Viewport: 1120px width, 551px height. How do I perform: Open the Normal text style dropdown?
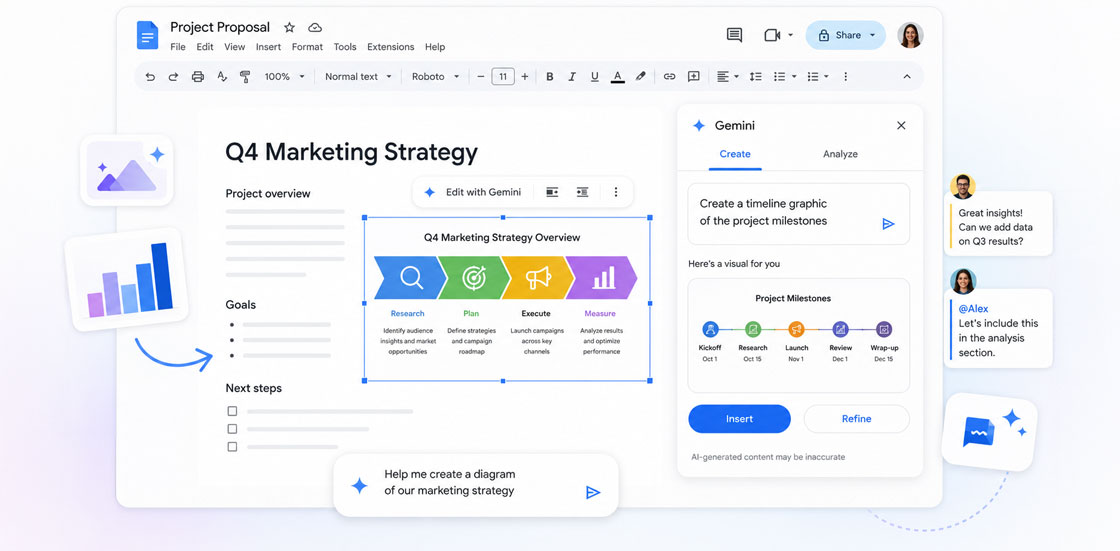coord(358,76)
